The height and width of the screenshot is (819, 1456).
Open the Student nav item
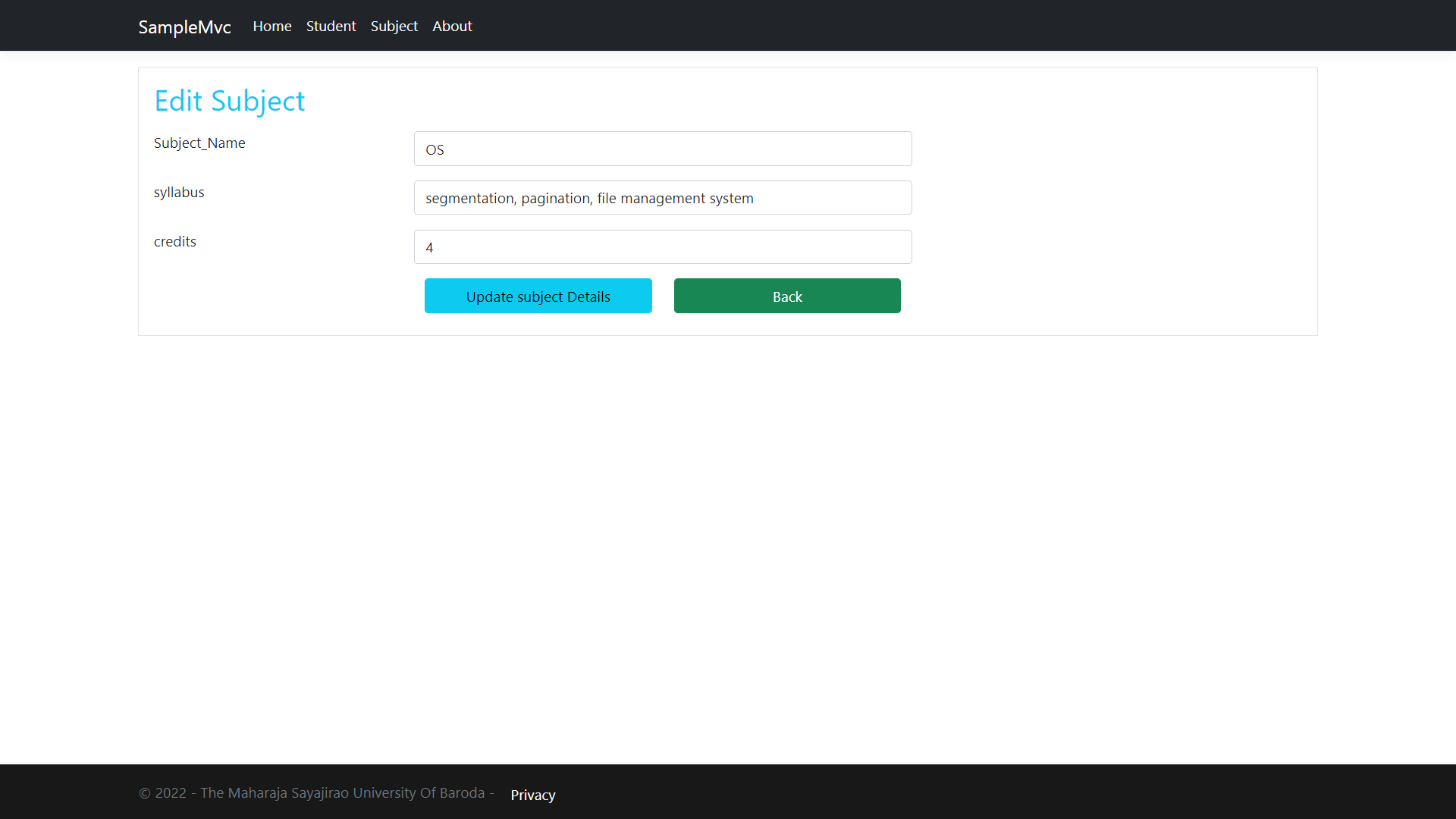[x=331, y=26]
